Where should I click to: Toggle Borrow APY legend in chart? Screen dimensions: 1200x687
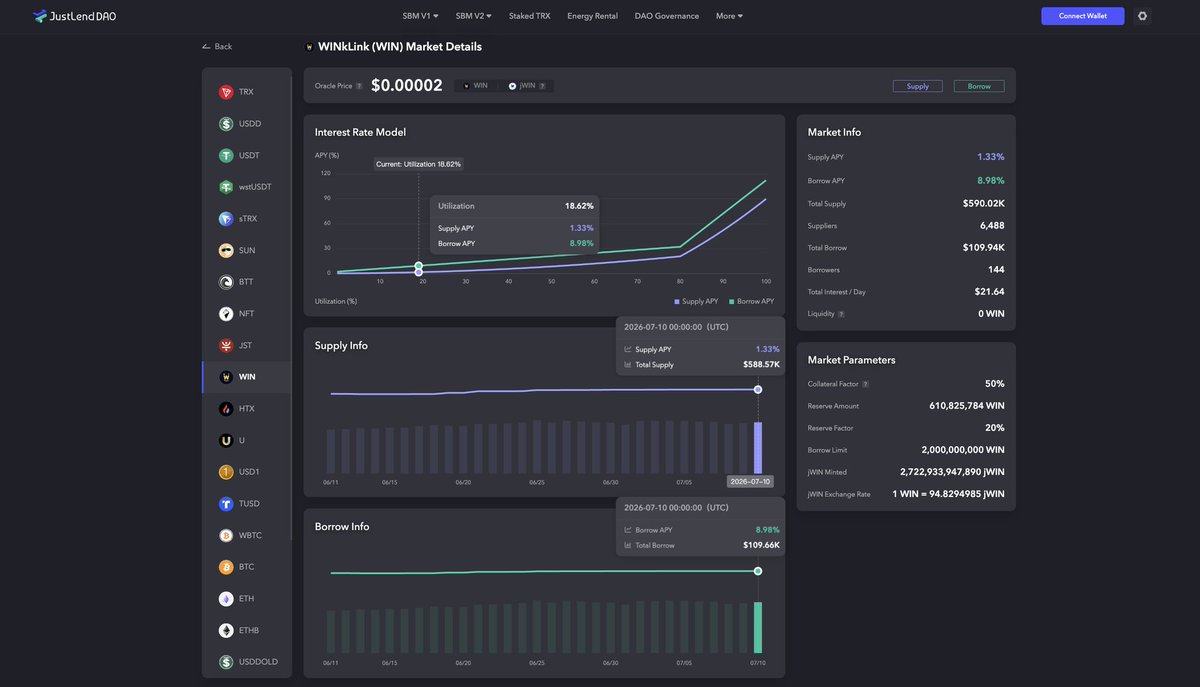click(x=752, y=301)
